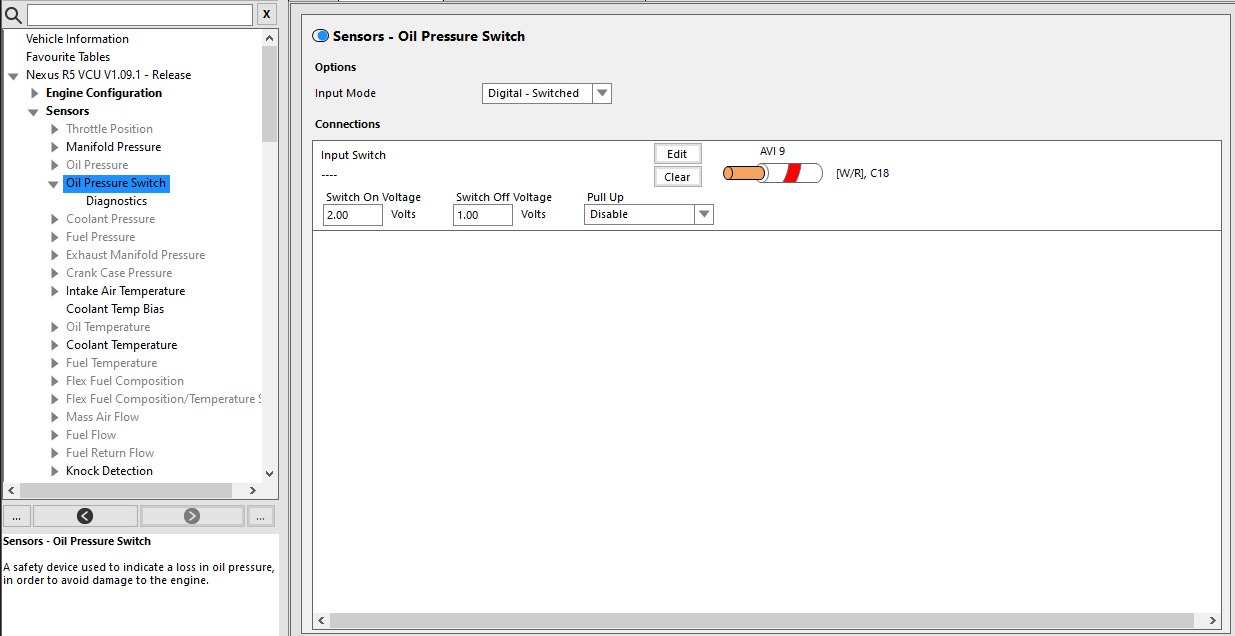Edit the Switch Off Voltage field
Image resolution: width=1235 pixels, height=636 pixels.
pos(483,215)
